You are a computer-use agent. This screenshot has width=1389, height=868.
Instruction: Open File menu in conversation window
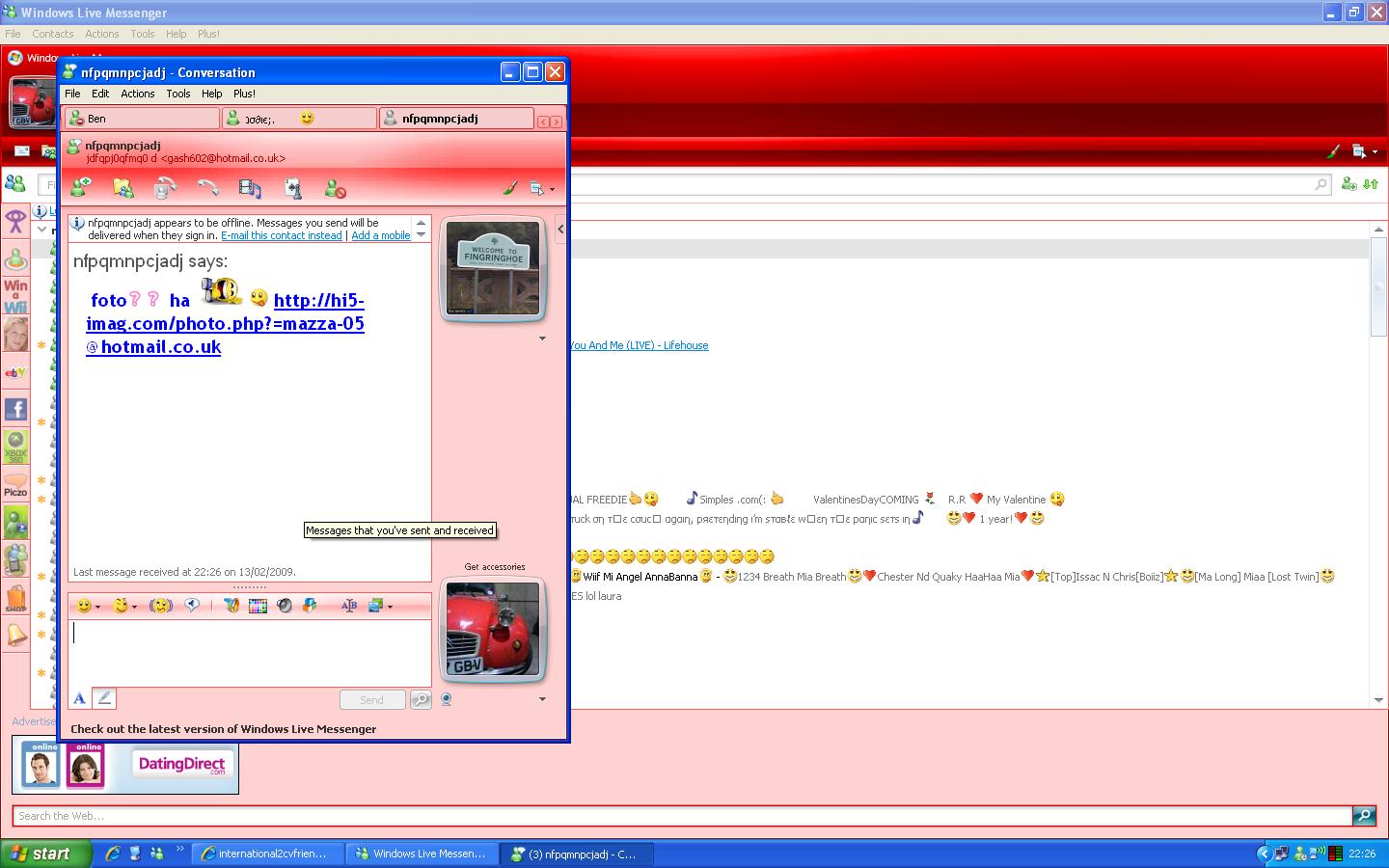click(72, 94)
